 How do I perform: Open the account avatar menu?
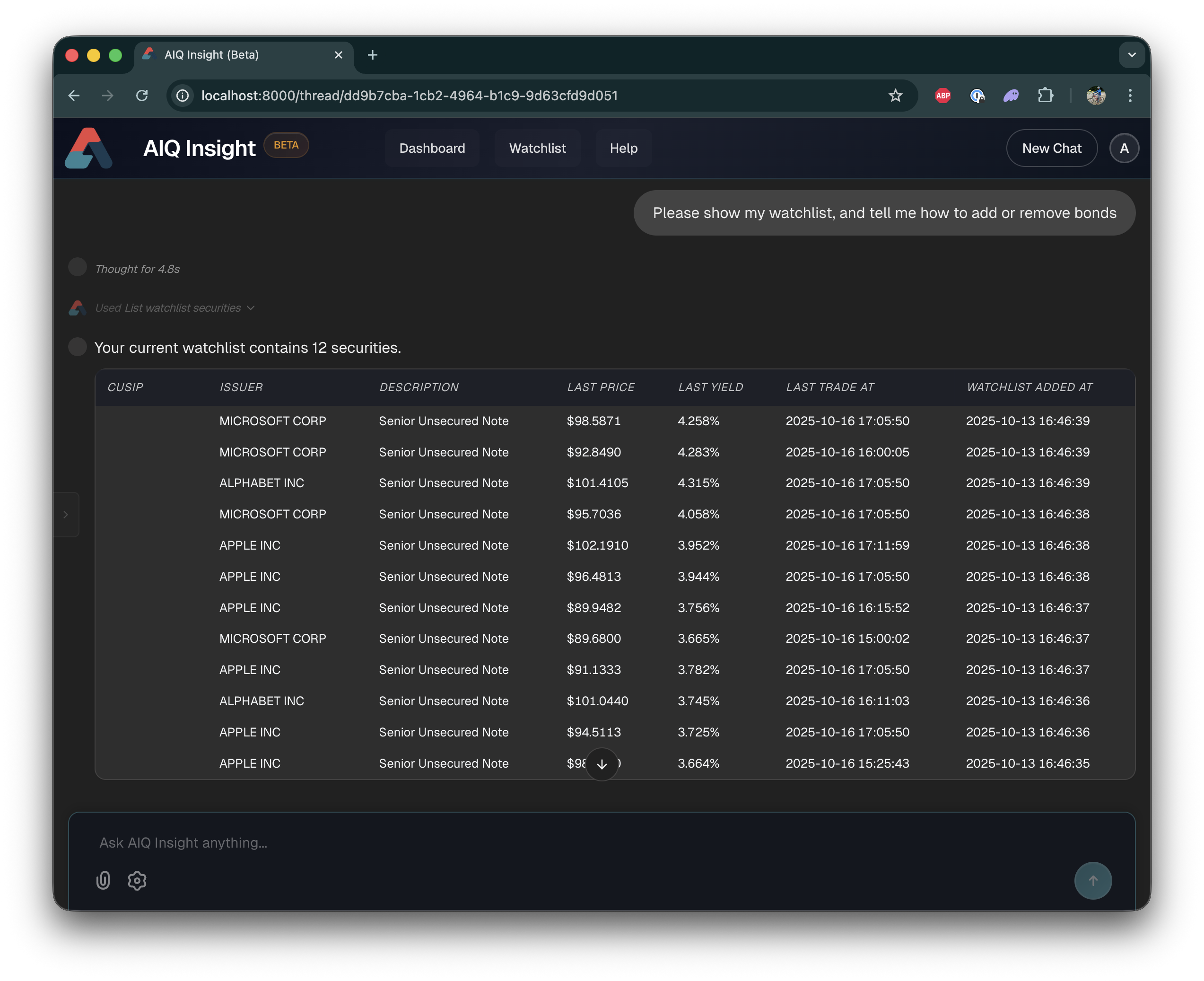[1125, 148]
